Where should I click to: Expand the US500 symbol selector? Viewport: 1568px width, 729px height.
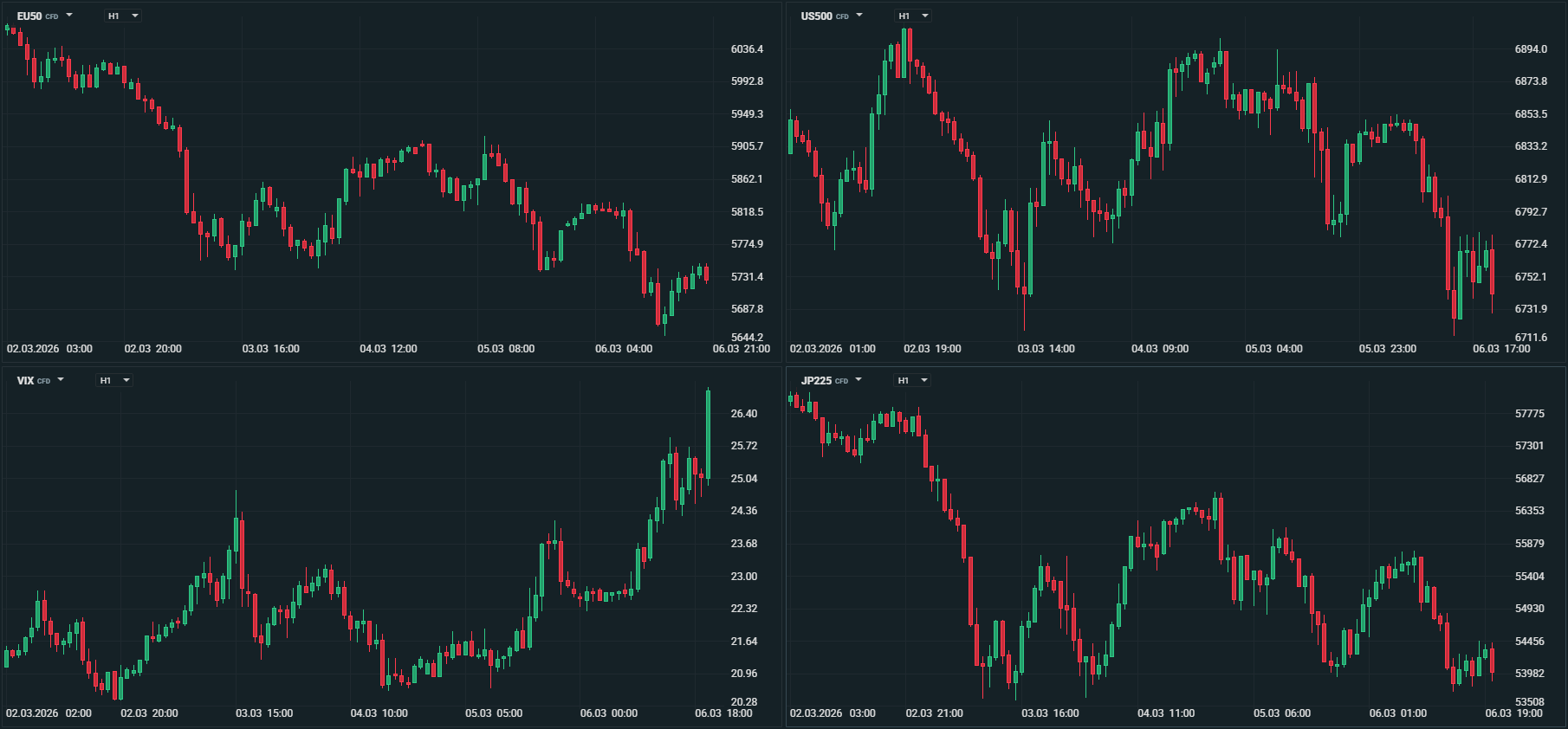(x=832, y=16)
